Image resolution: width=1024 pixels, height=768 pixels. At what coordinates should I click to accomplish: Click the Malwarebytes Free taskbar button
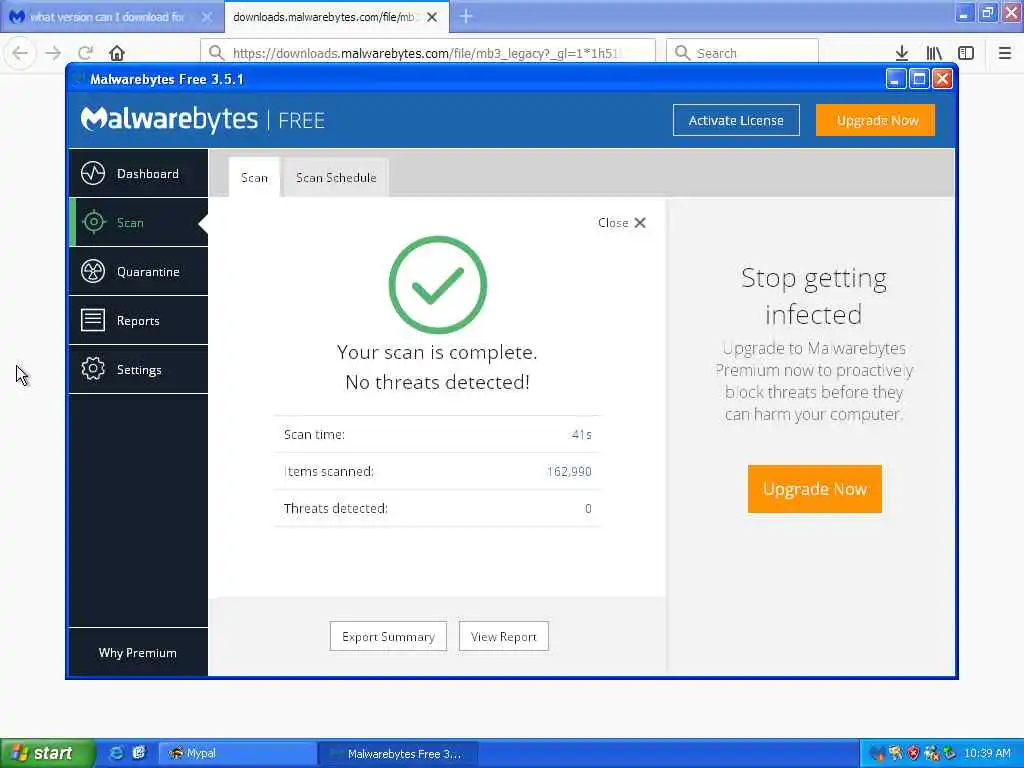tap(398, 754)
